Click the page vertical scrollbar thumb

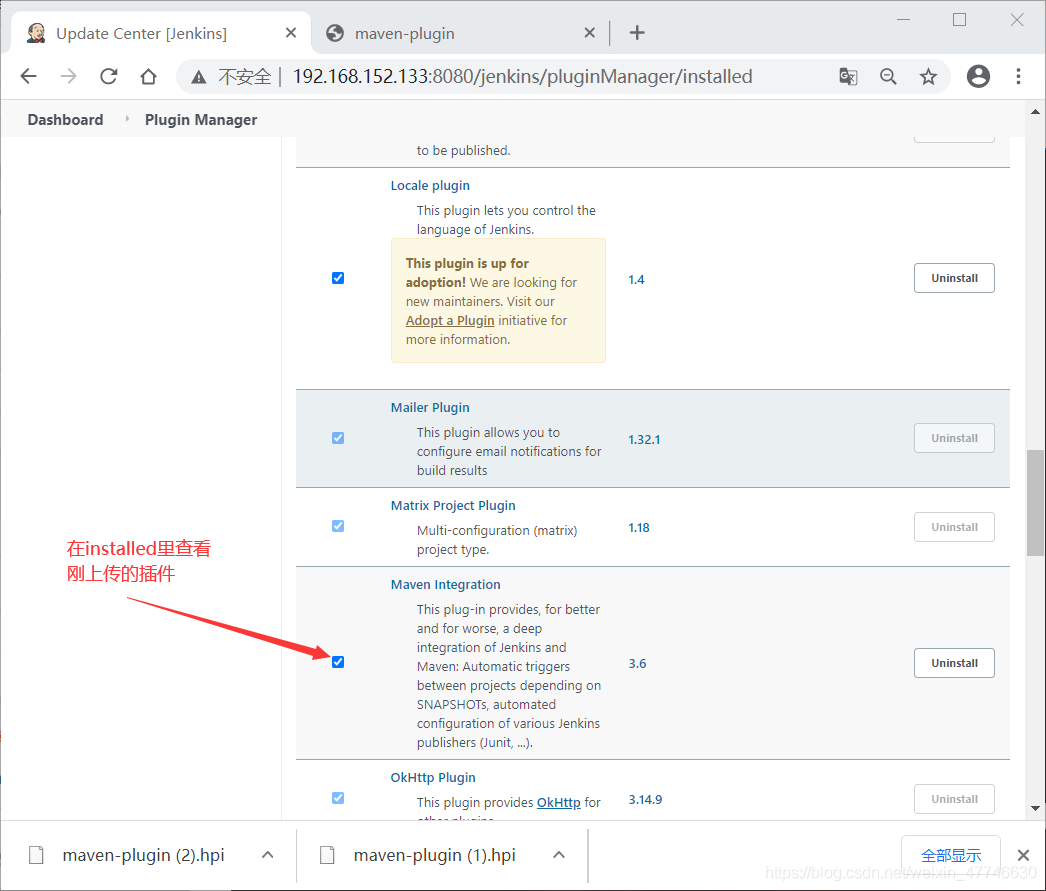(1035, 503)
